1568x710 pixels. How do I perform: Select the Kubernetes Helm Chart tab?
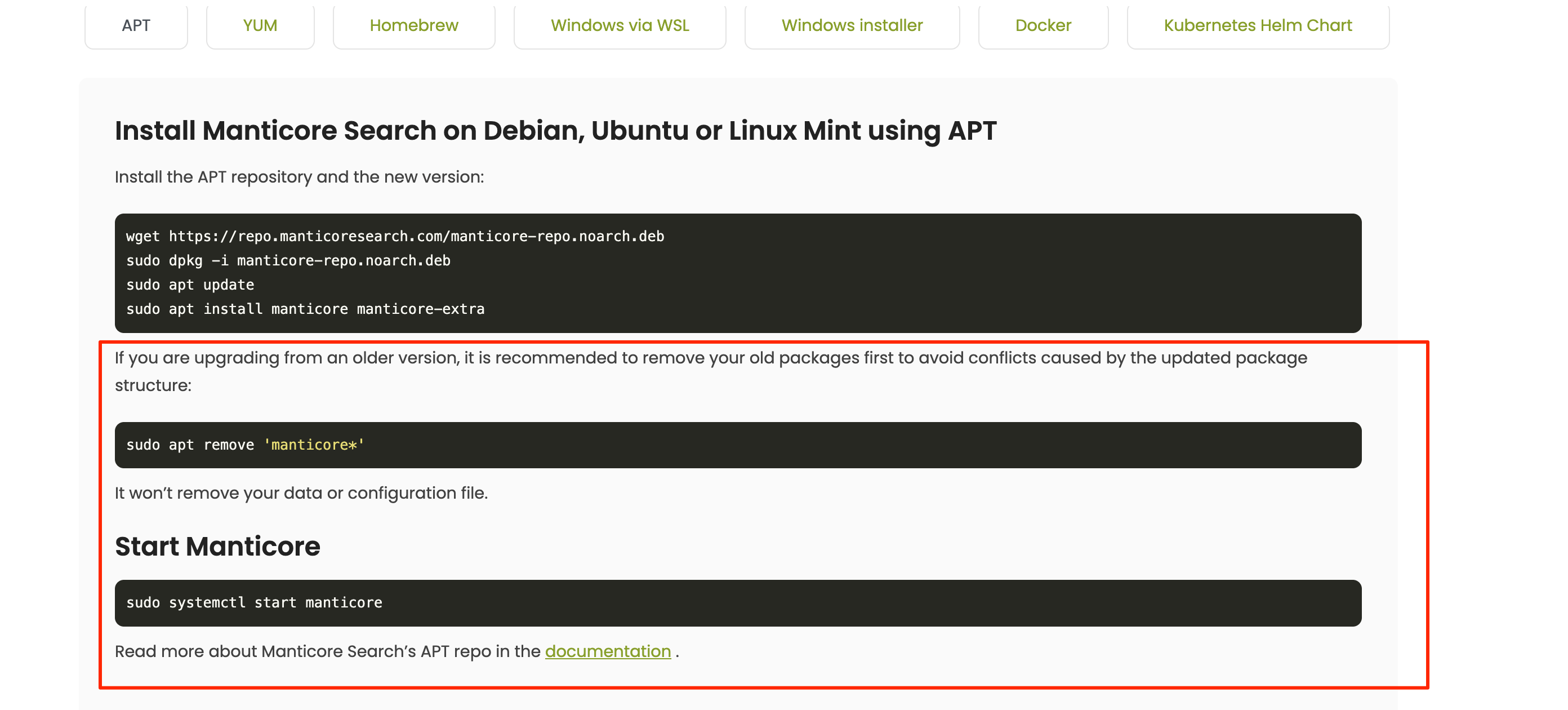tap(1258, 25)
